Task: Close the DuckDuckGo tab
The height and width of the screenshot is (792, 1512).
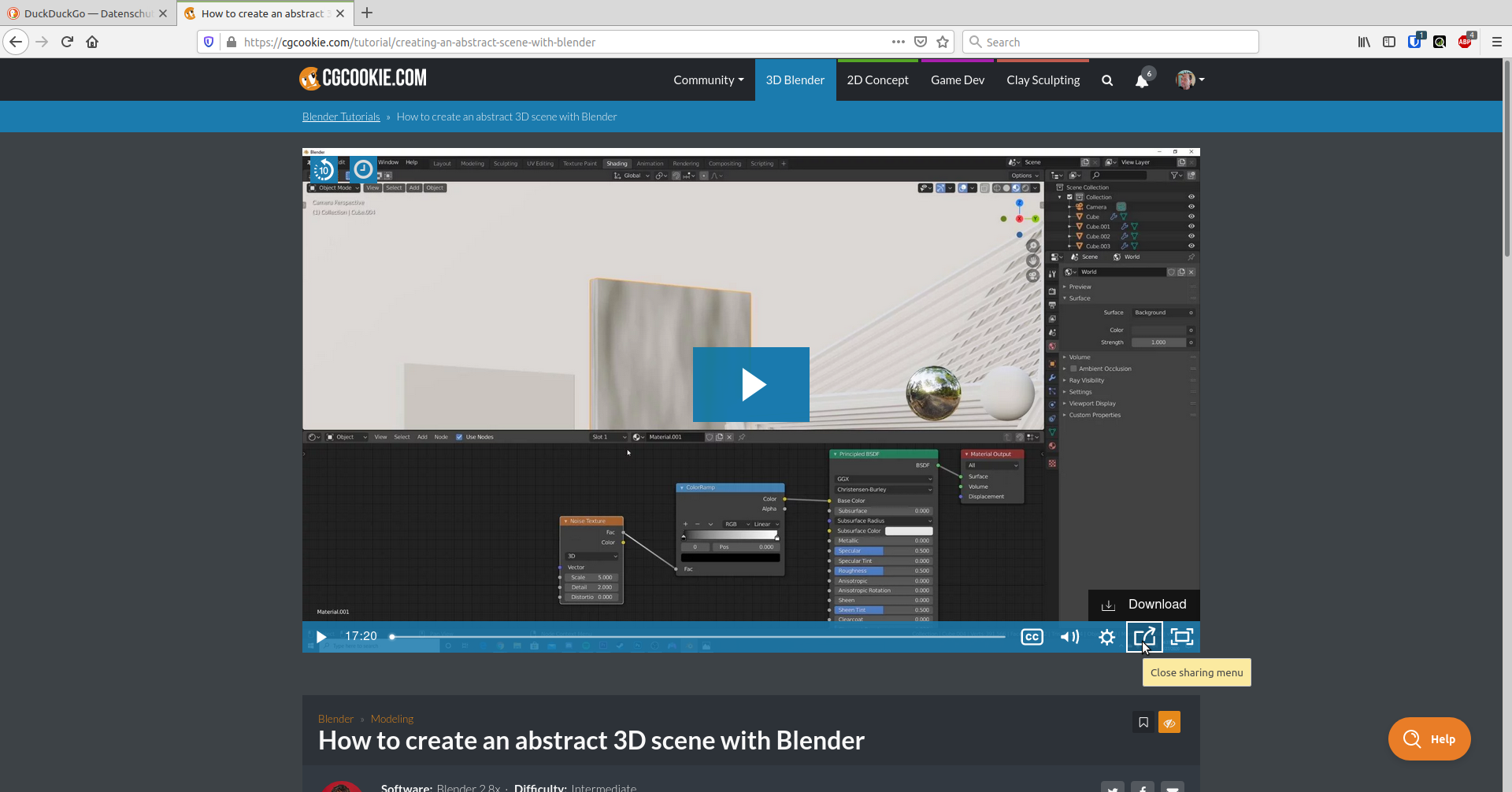Action: [163, 13]
